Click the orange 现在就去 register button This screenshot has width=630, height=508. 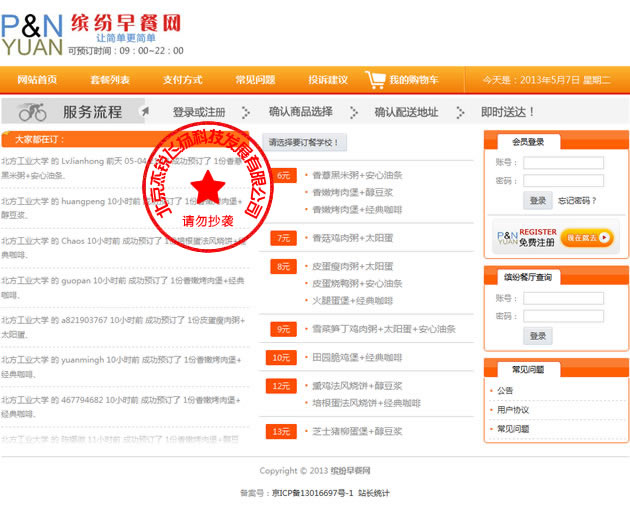587,237
